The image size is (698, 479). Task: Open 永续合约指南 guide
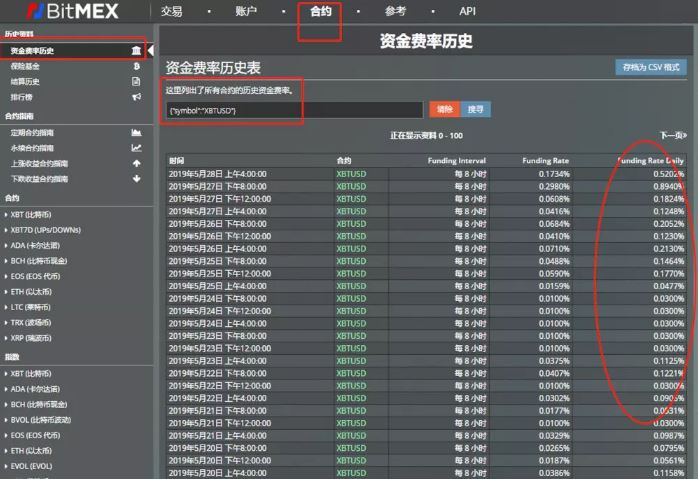click(32, 148)
